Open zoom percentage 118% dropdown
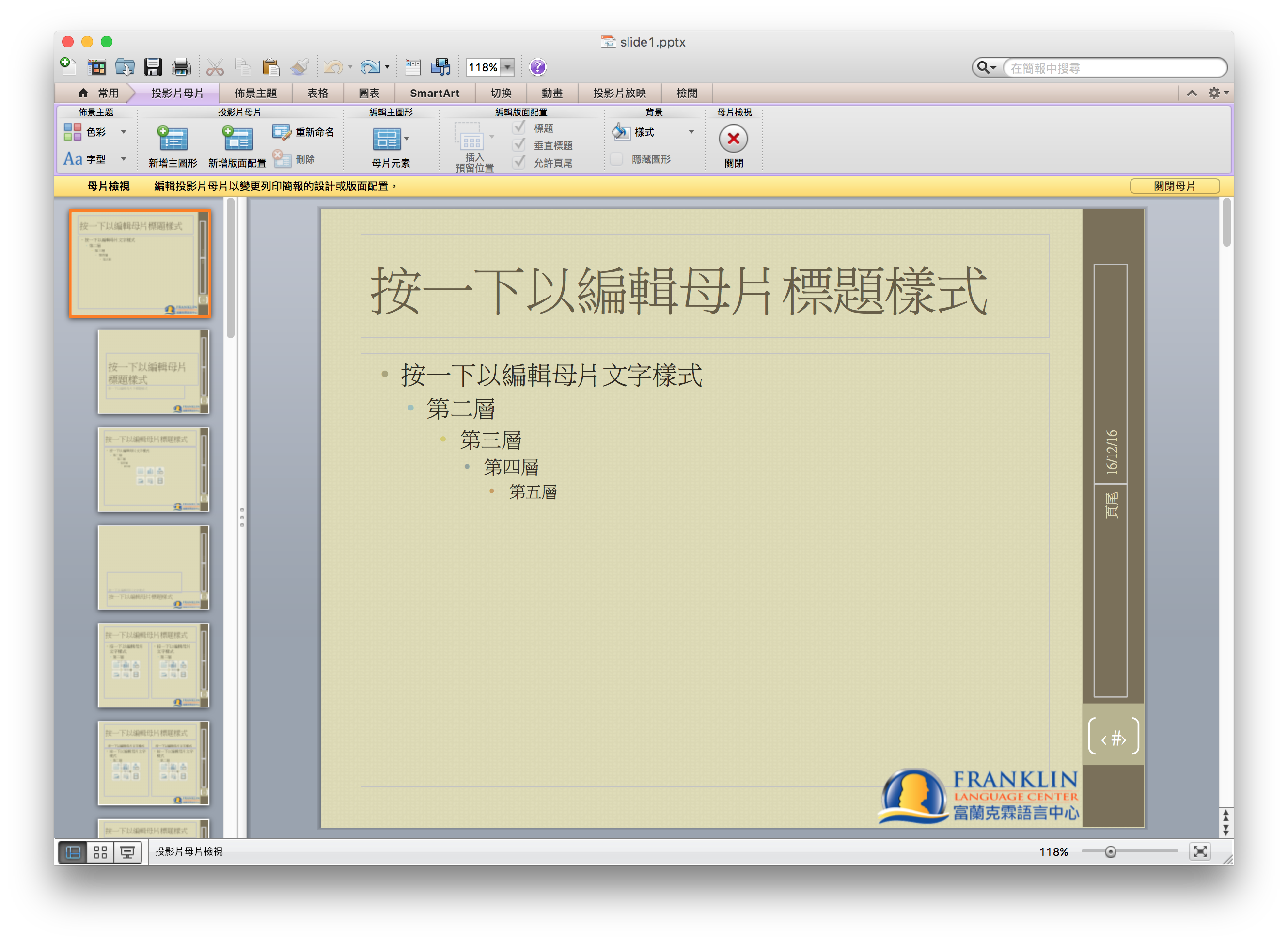This screenshot has height=943, width=1288. point(507,67)
